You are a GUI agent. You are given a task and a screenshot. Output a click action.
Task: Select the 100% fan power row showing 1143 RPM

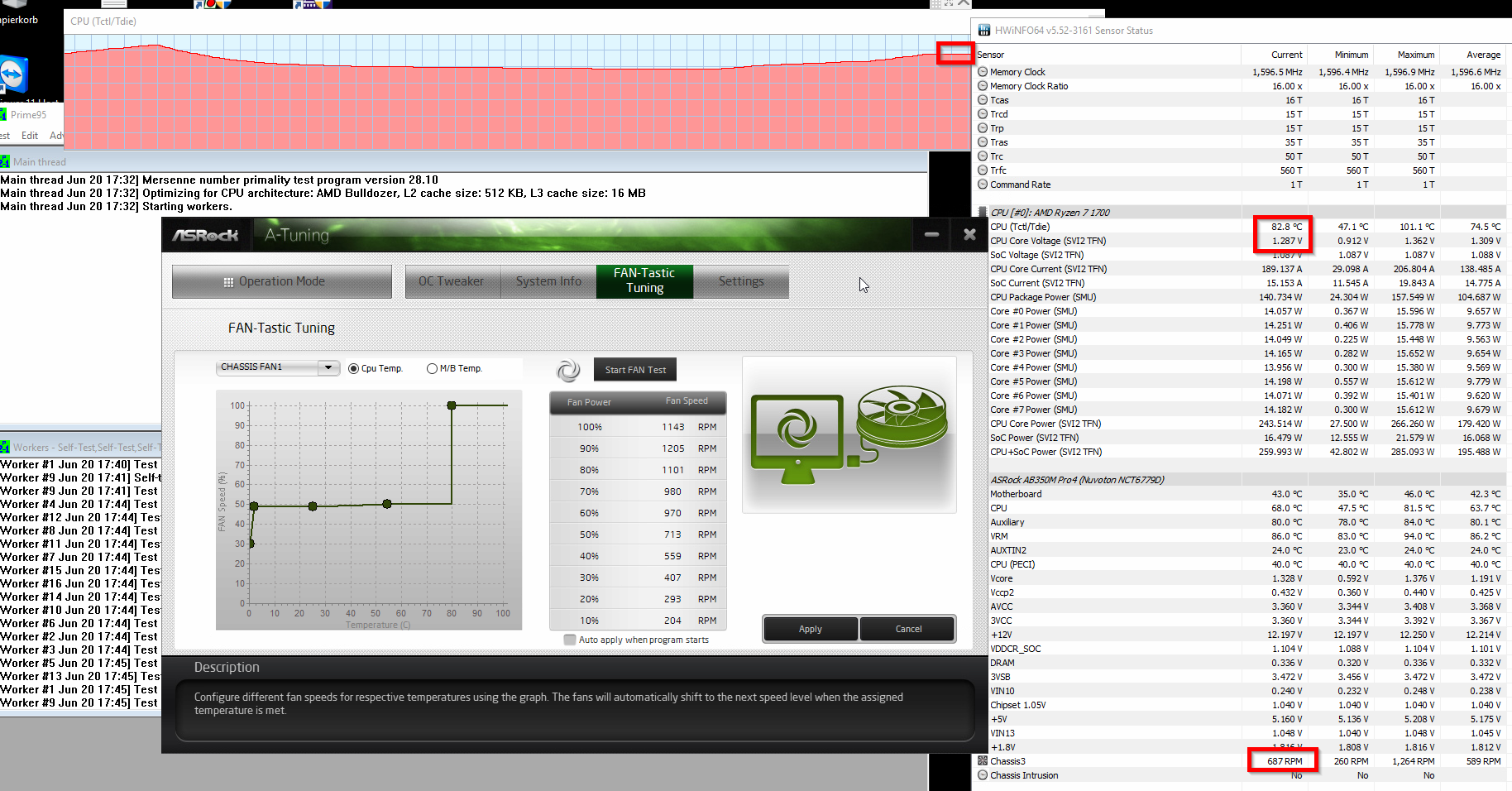click(638, 427)
